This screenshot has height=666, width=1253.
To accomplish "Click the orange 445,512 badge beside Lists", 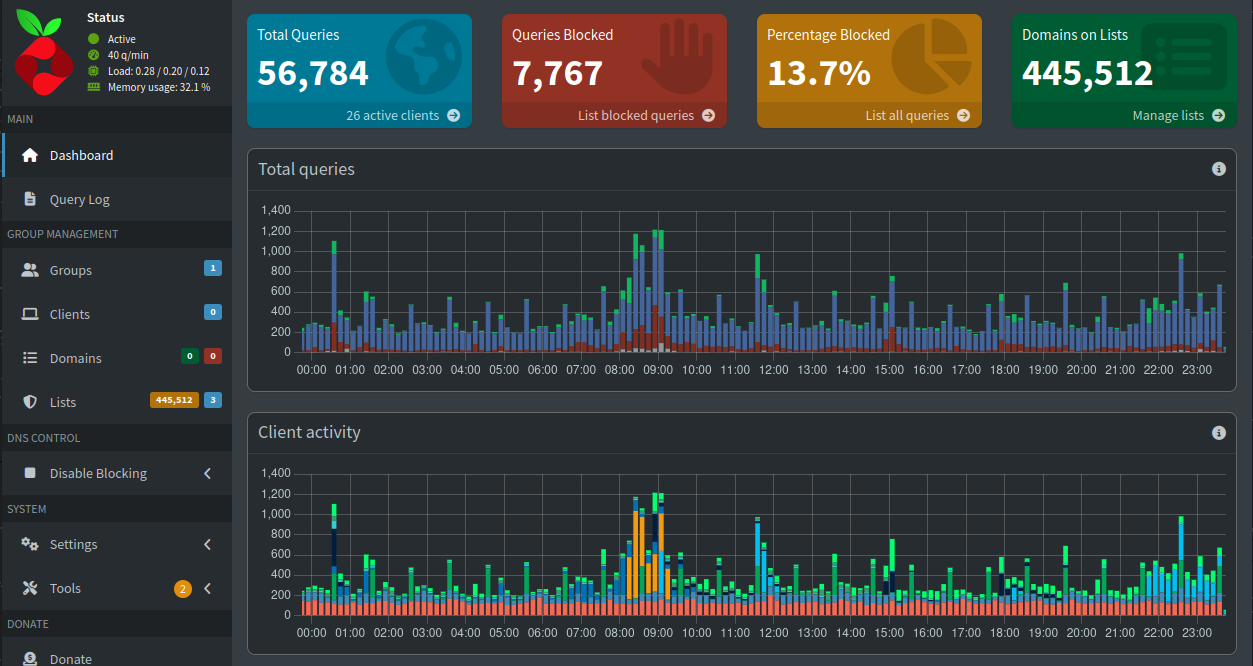I will 174,400.
